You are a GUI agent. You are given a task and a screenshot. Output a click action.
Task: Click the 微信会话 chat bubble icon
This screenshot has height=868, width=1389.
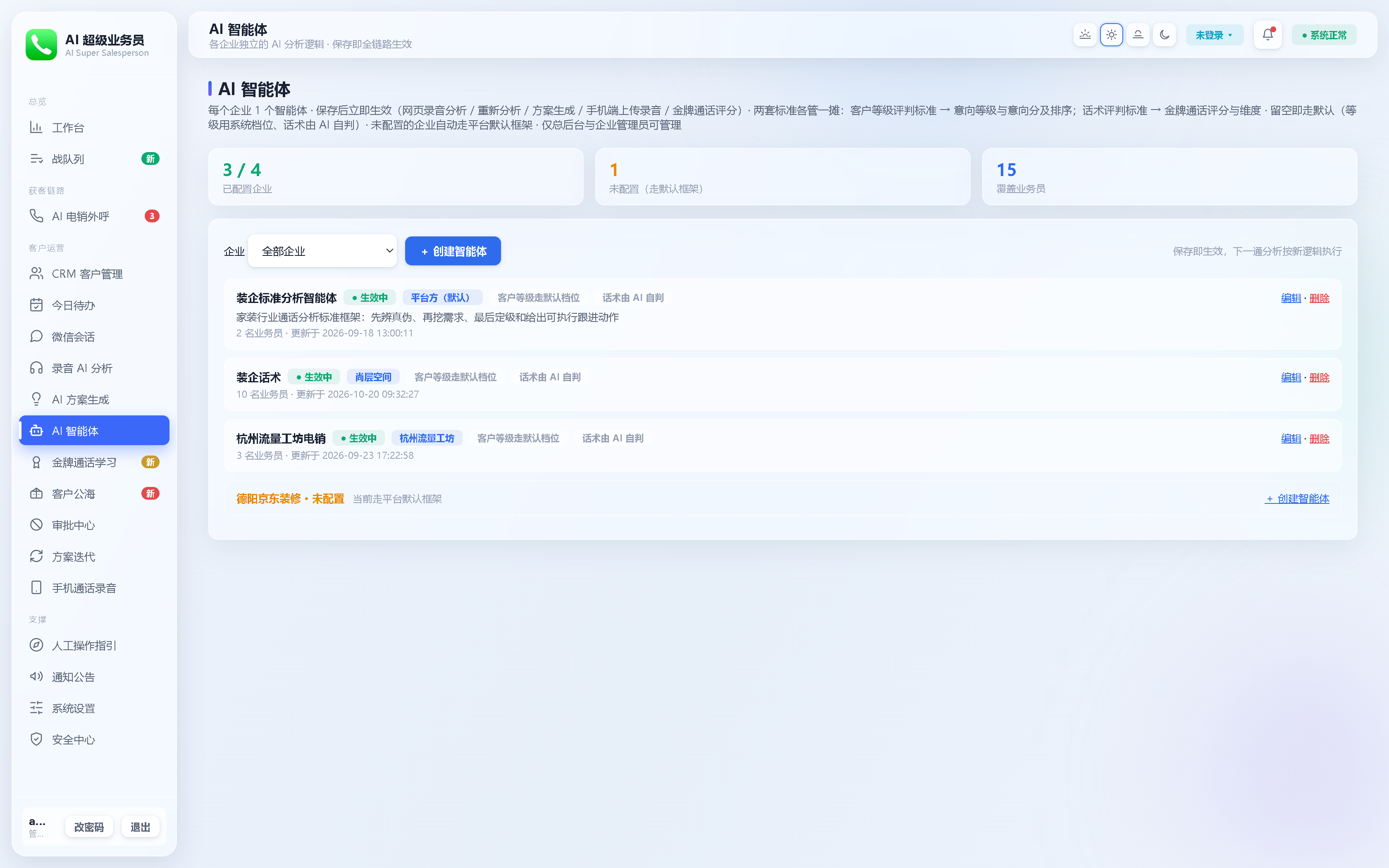[36, 336]
